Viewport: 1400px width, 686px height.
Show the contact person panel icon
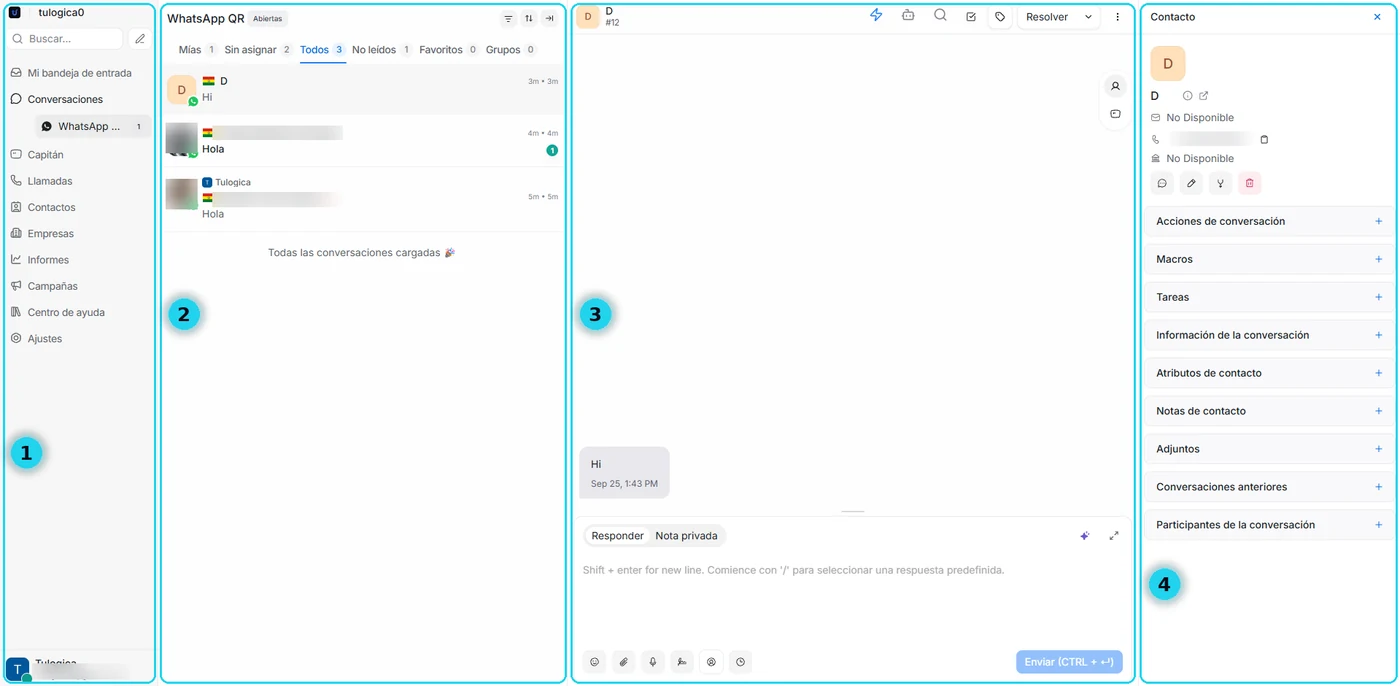[1115, 86]
